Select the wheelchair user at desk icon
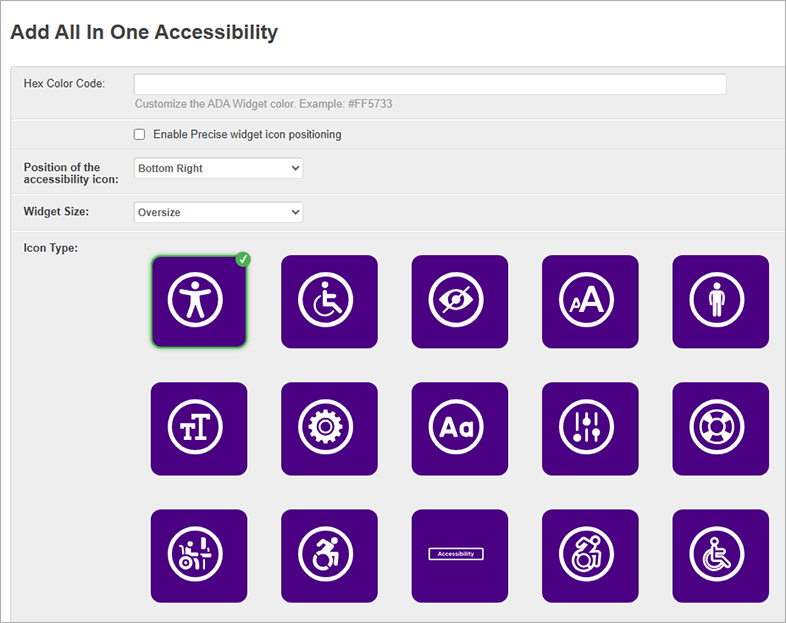The width and height of the screenshot is (786, 623). coord(199,556)
